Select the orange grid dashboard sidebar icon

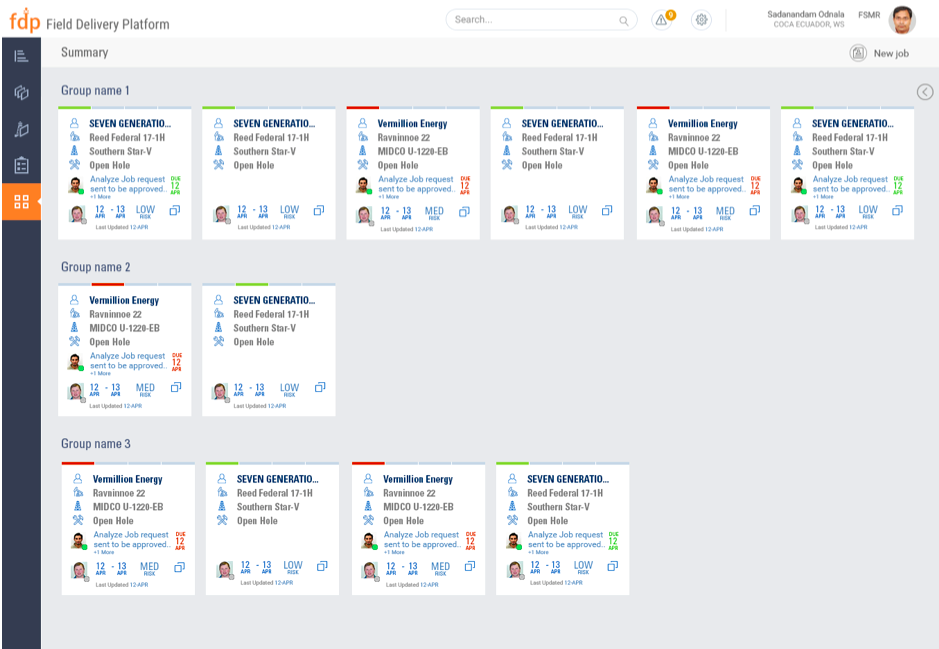click(20, 202)
